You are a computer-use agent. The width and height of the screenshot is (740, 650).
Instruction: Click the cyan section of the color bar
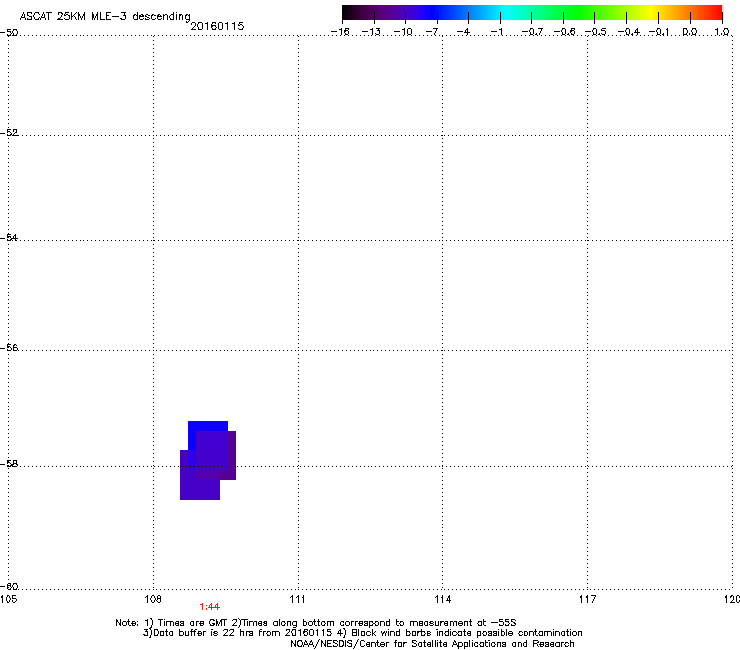pos(505,13)
